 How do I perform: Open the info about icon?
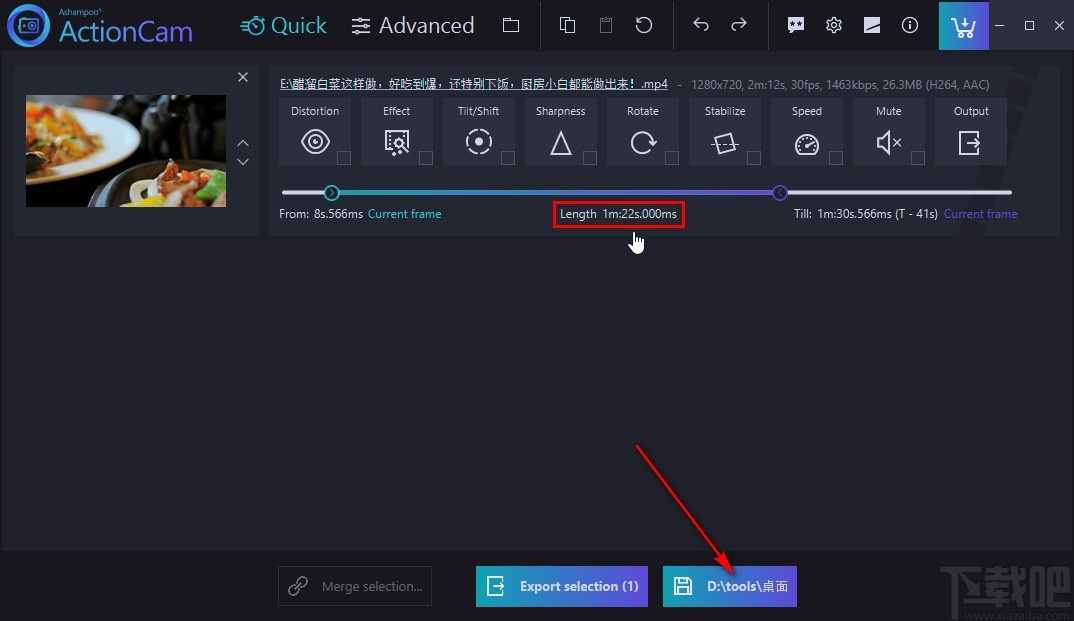[910, 25]
